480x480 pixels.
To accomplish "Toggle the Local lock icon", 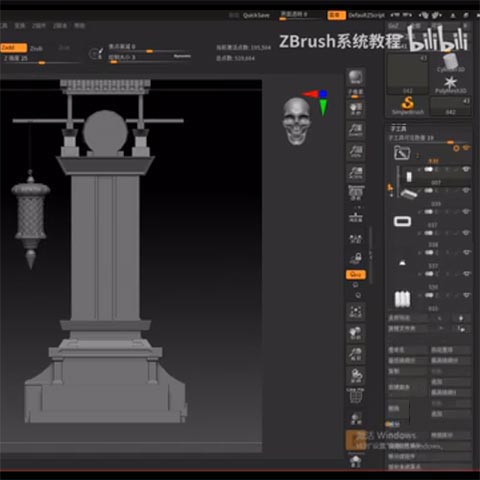I will pos(356,258).
